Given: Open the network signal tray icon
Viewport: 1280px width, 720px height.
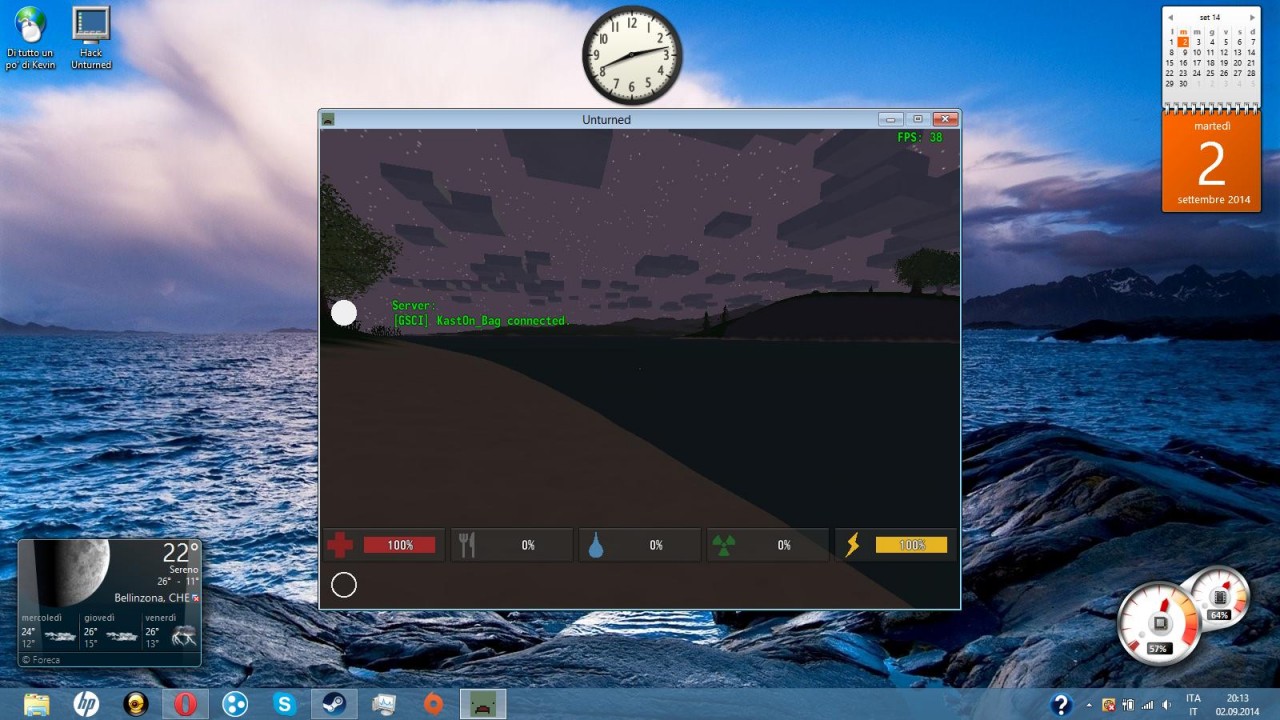Looking at the screenshot, I should (1147, 705).
